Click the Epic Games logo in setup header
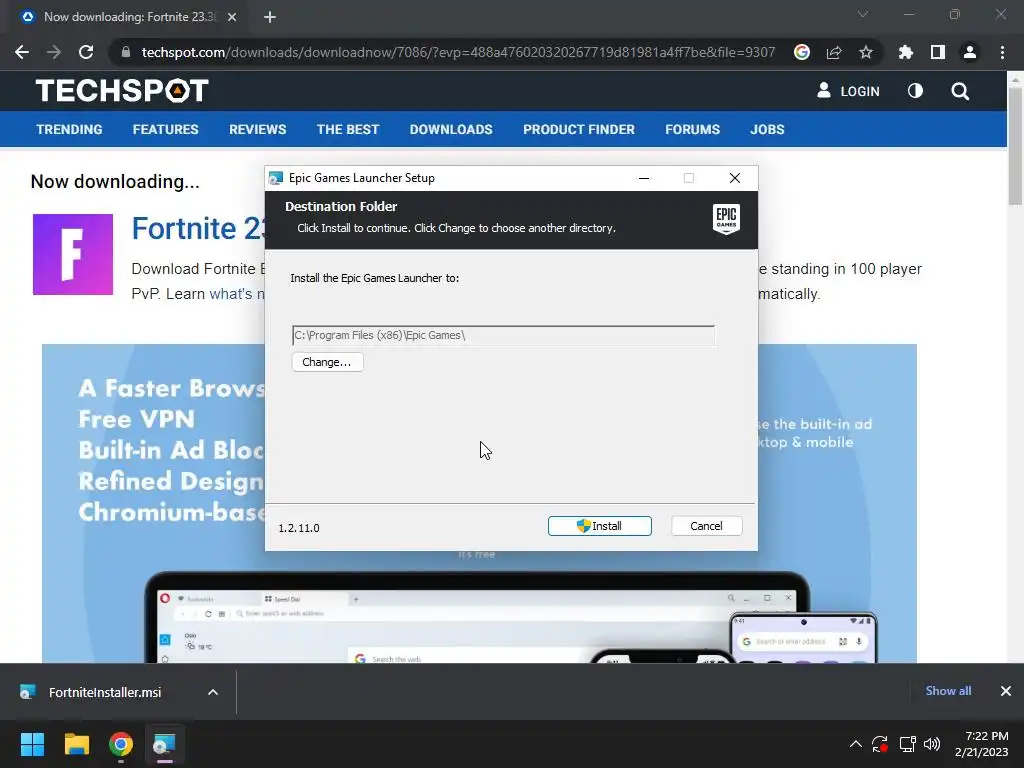 coord(726,218)
